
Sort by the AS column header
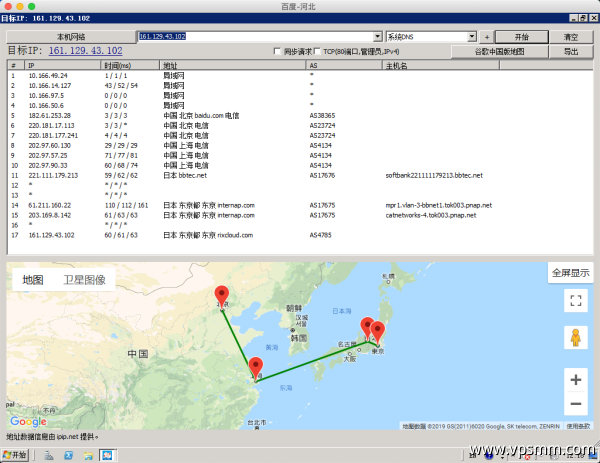pos(344,65)
